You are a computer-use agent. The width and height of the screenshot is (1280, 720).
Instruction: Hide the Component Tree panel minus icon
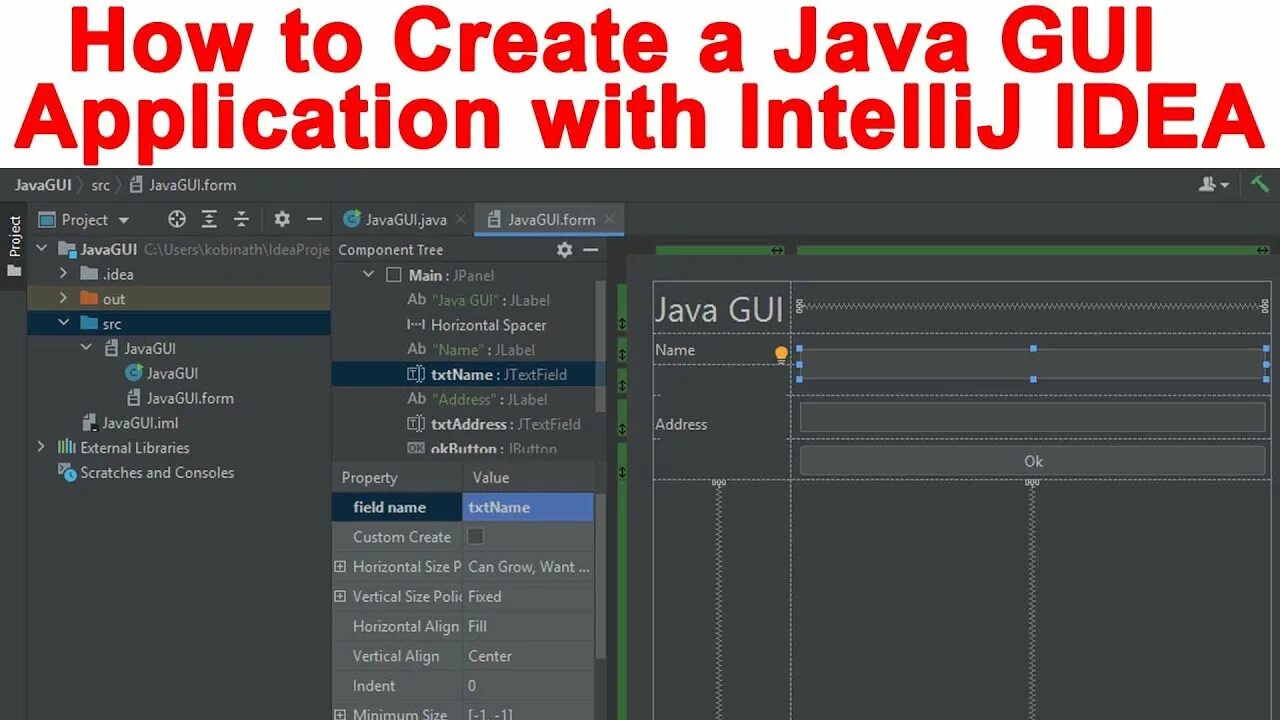click(x=590, y=250)
